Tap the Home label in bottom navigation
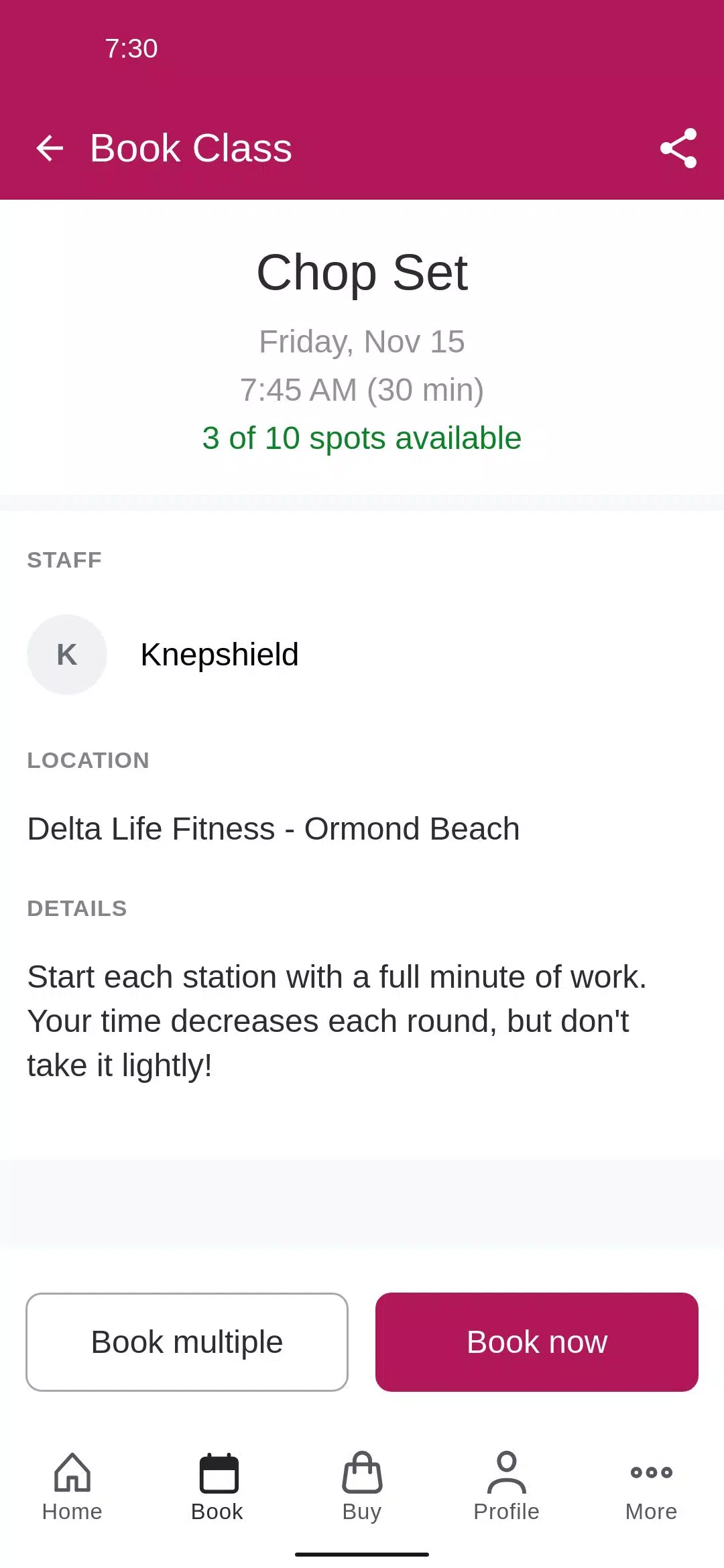 [x=72, y=1512]
